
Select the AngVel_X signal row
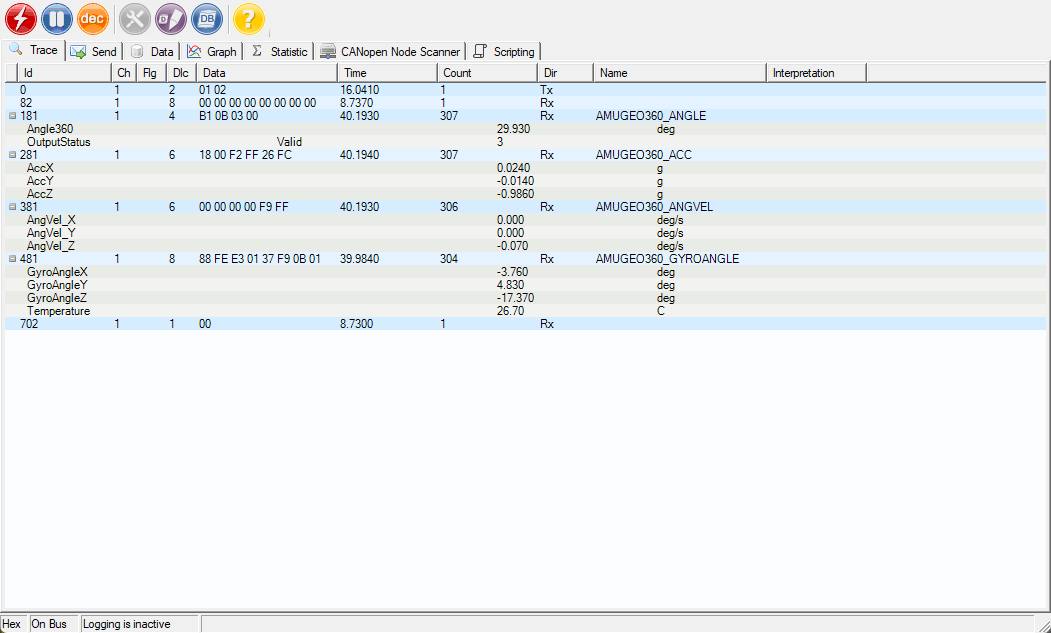click(525, 220)
